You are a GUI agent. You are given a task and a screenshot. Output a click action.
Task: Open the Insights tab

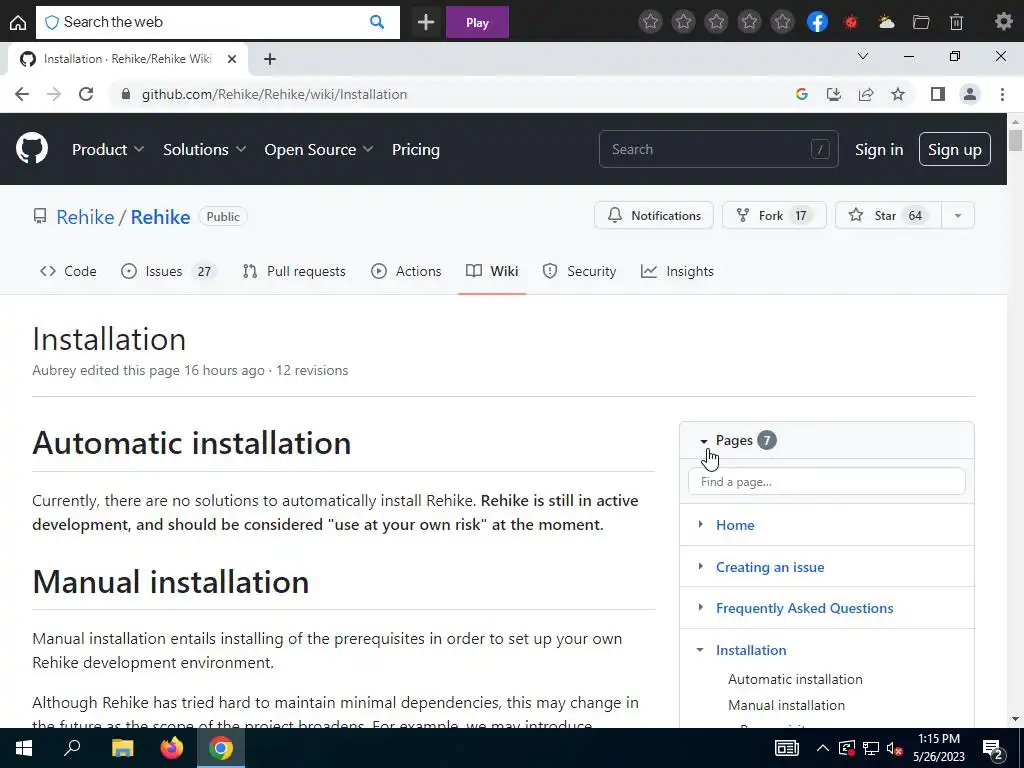tap(677, 271)
